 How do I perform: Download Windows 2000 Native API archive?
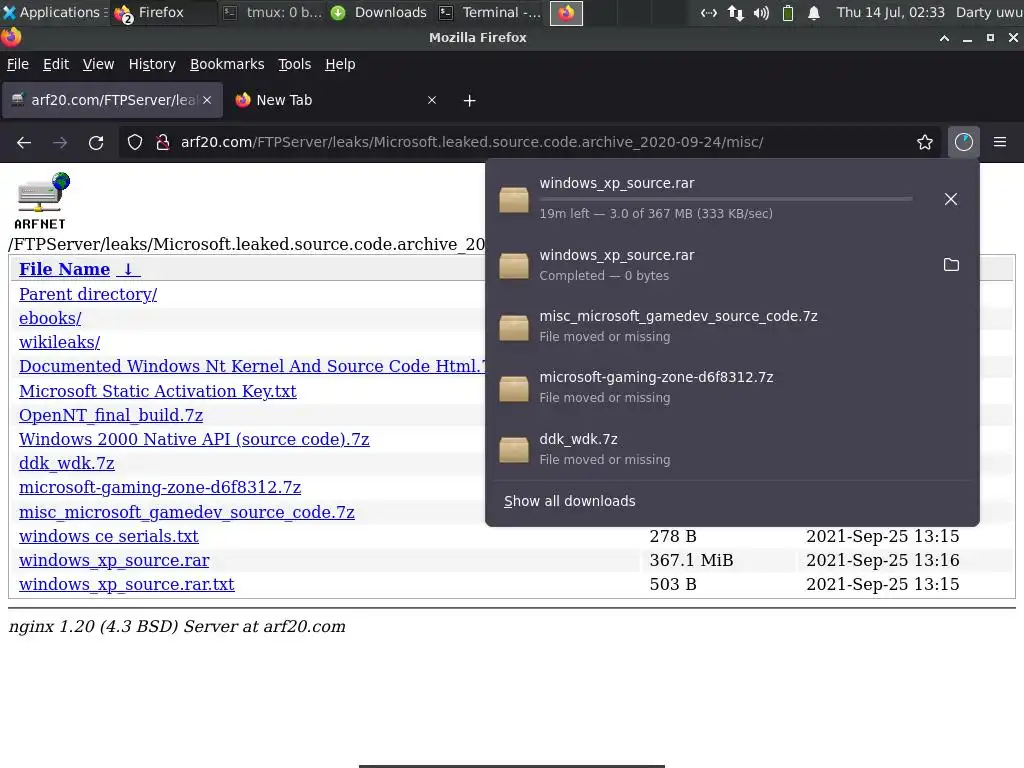pos(194,440)
